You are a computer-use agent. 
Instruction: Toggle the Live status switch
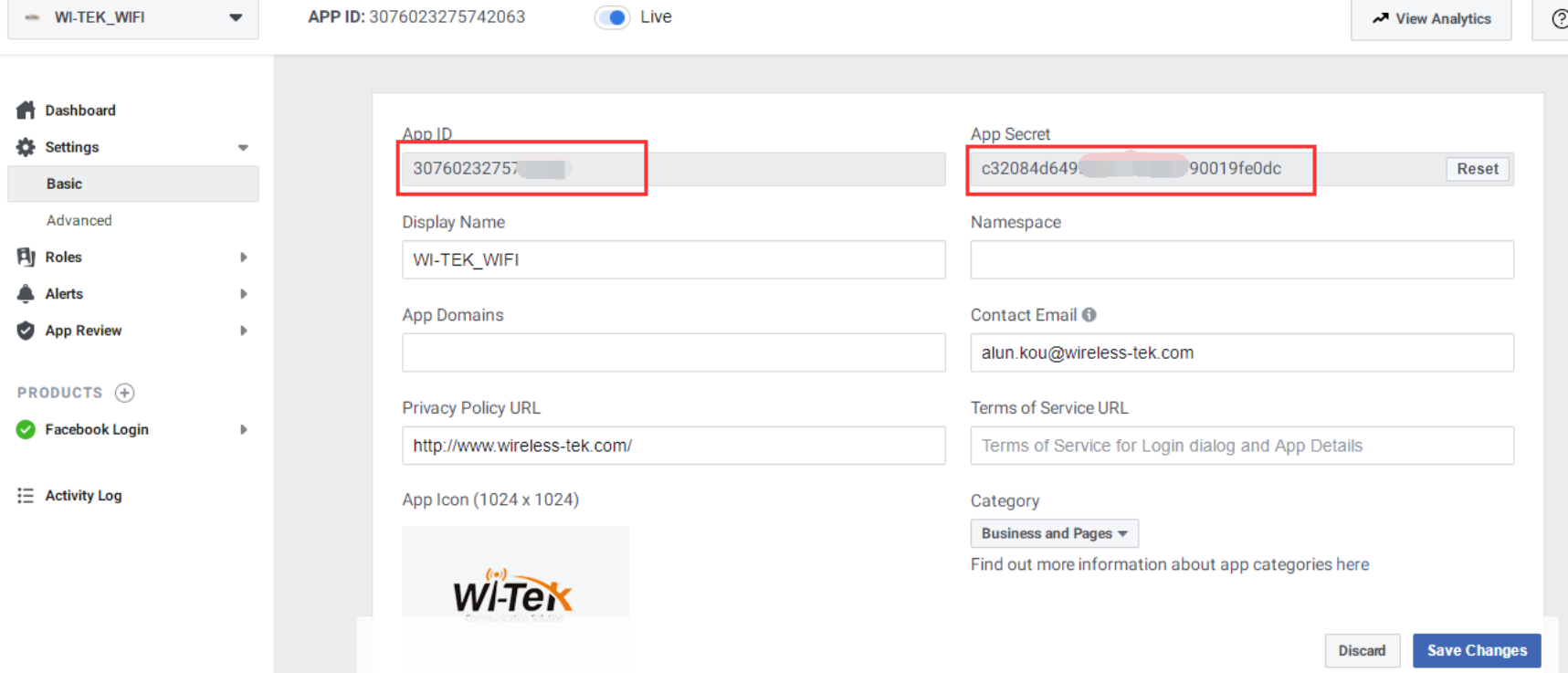tap(613, 17)
